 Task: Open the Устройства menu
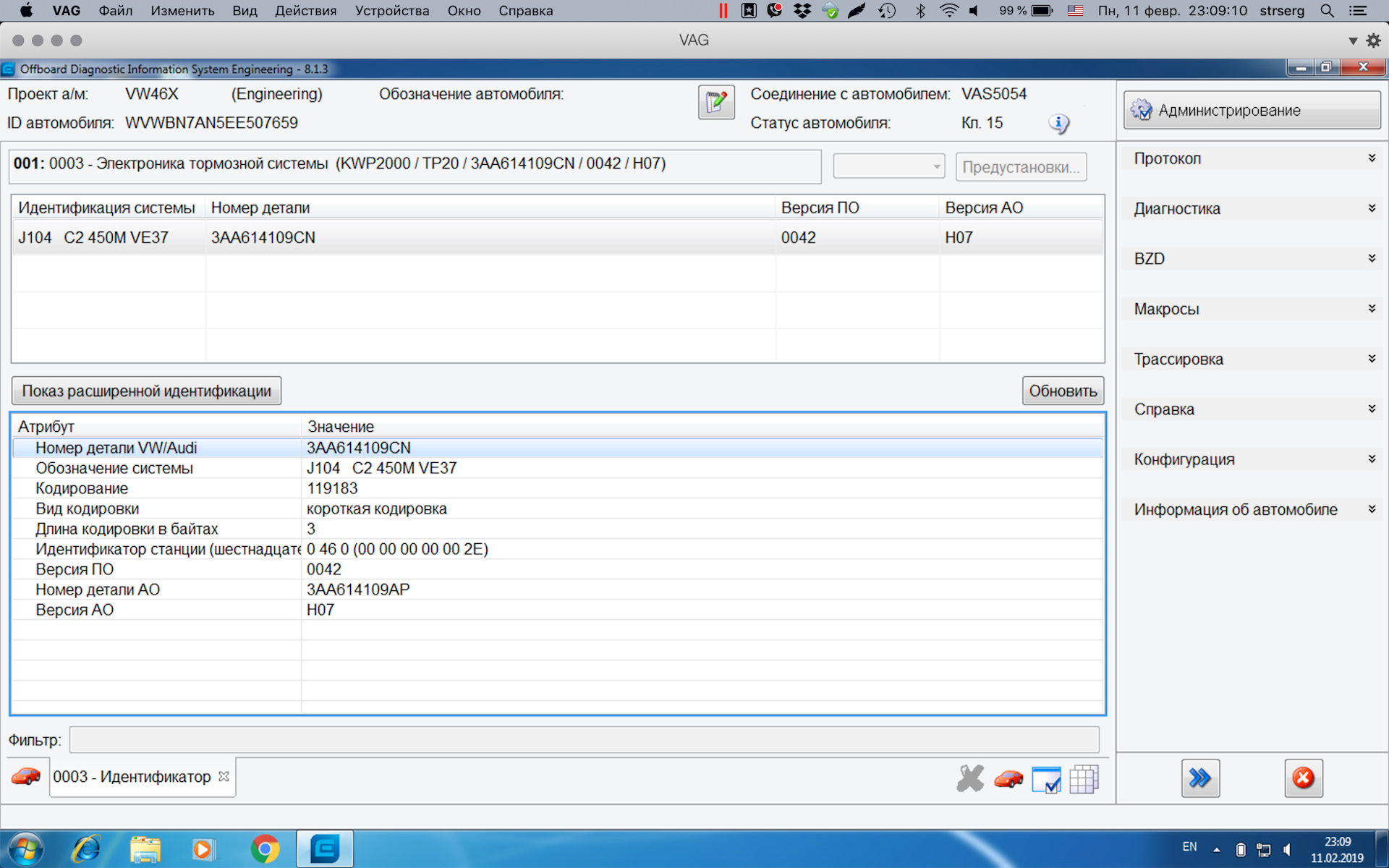[x=391, y=11]
